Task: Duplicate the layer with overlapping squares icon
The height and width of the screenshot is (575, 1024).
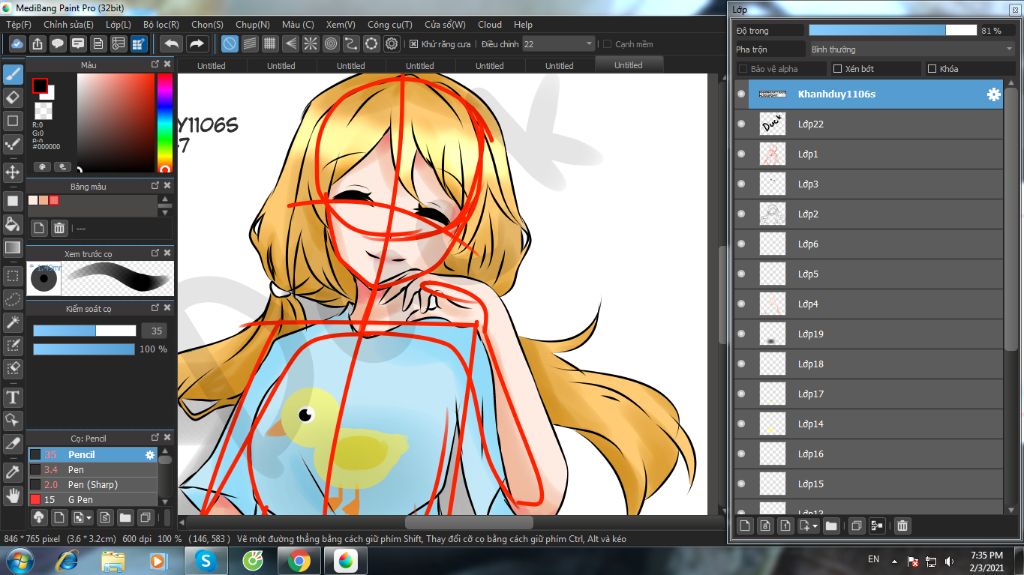Action: [856, 526]
